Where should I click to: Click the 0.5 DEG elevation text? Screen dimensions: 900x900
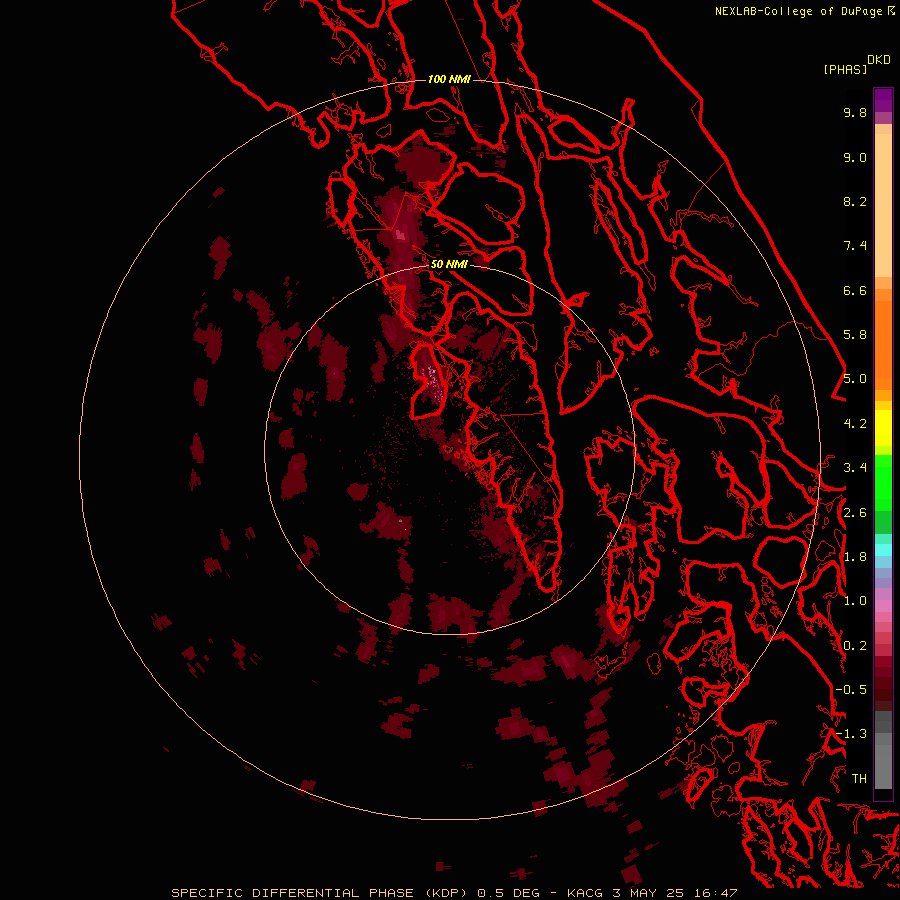pos(509,893)
